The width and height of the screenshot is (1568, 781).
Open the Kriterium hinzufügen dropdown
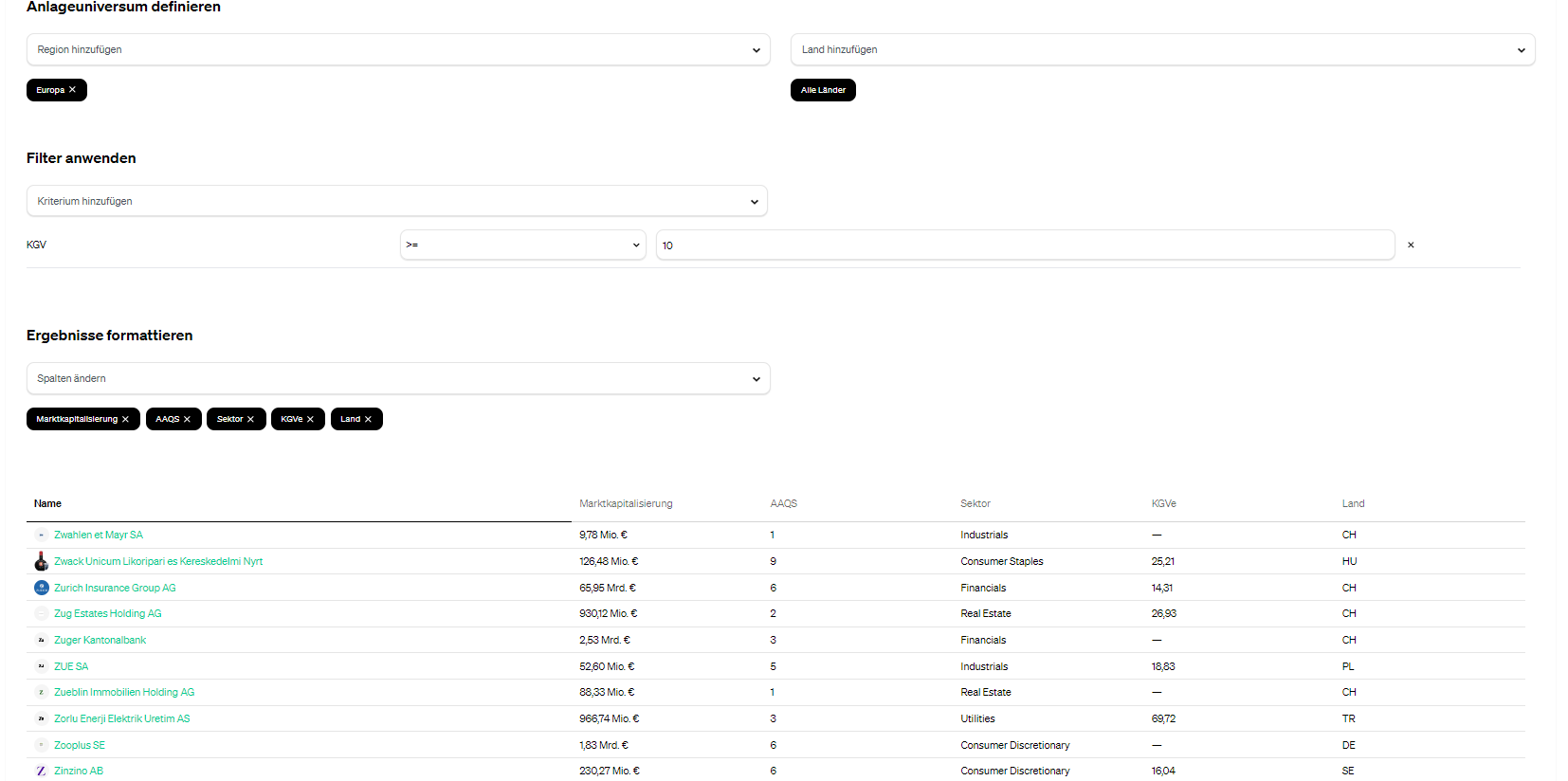[396, 201]
